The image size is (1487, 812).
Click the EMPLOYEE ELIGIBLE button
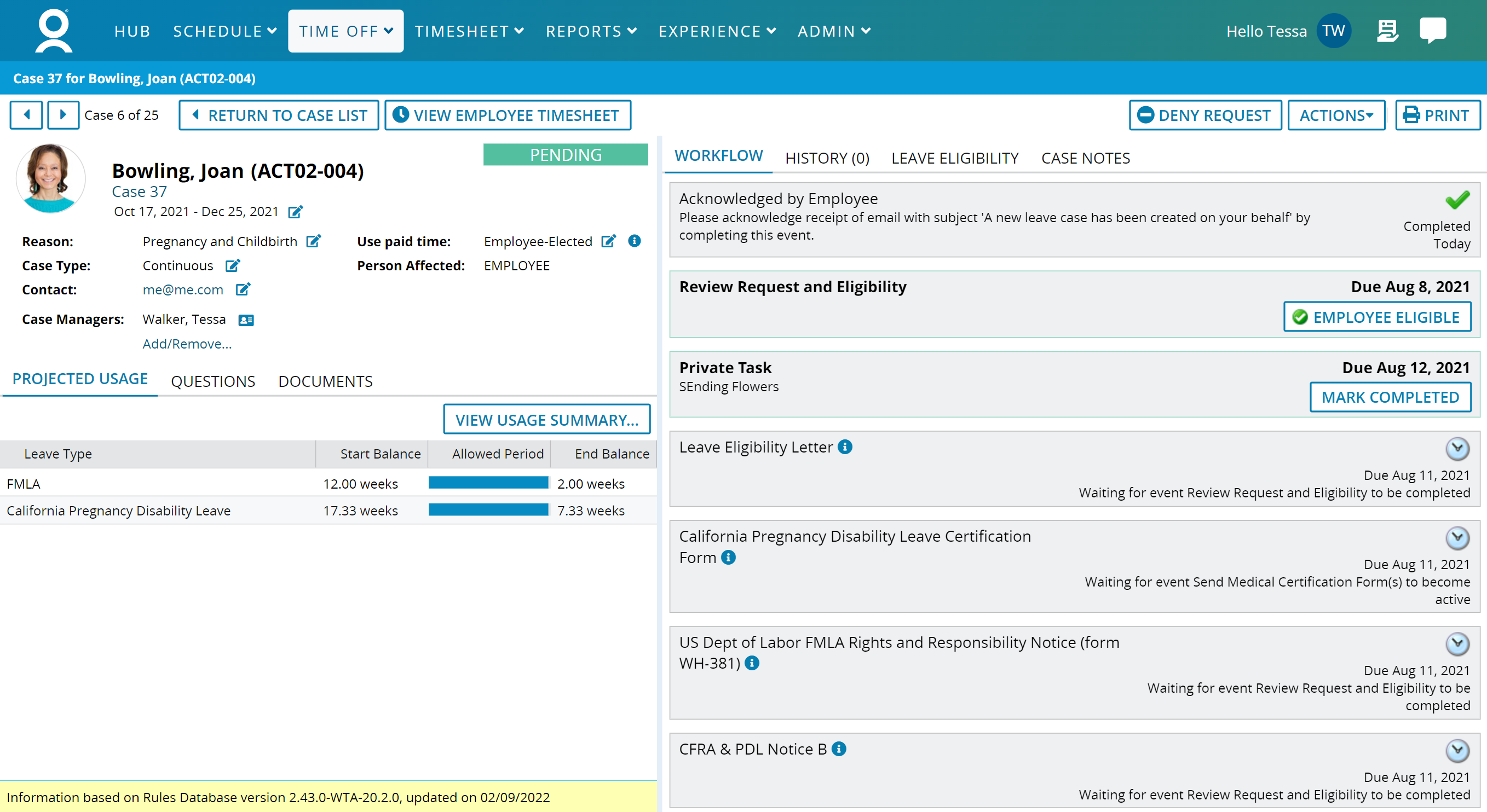[x=1378, y=317]
